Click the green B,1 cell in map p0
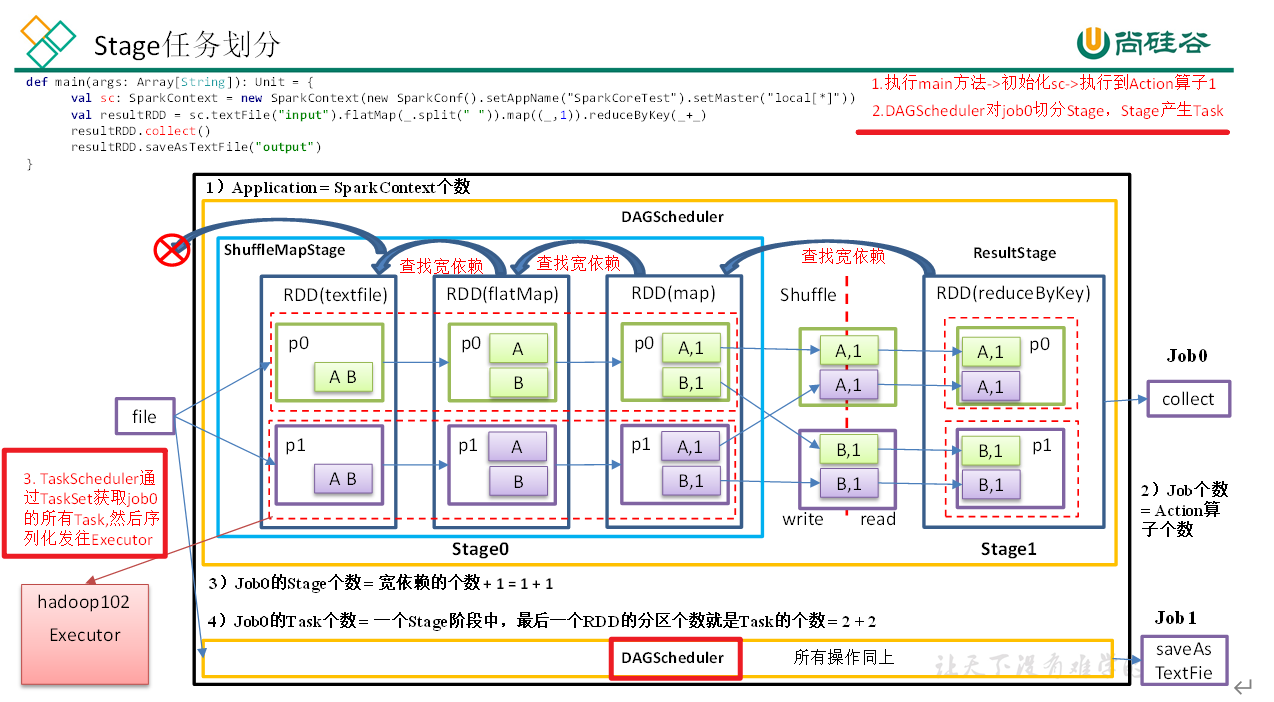The width and height of the screenshot is (1274, 702). tap(691, 382)
